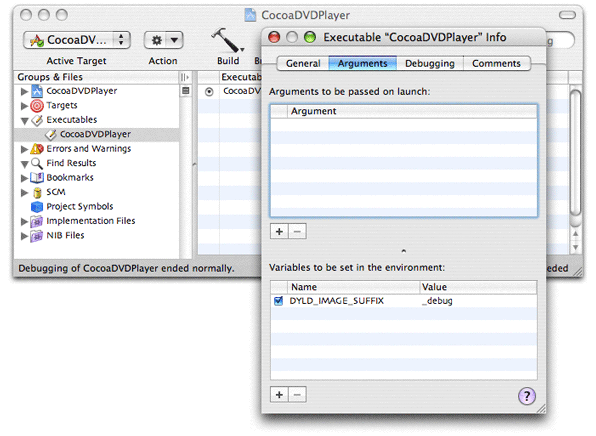
Task: Open help with the question mark button
Action: [x=526, y=396]
